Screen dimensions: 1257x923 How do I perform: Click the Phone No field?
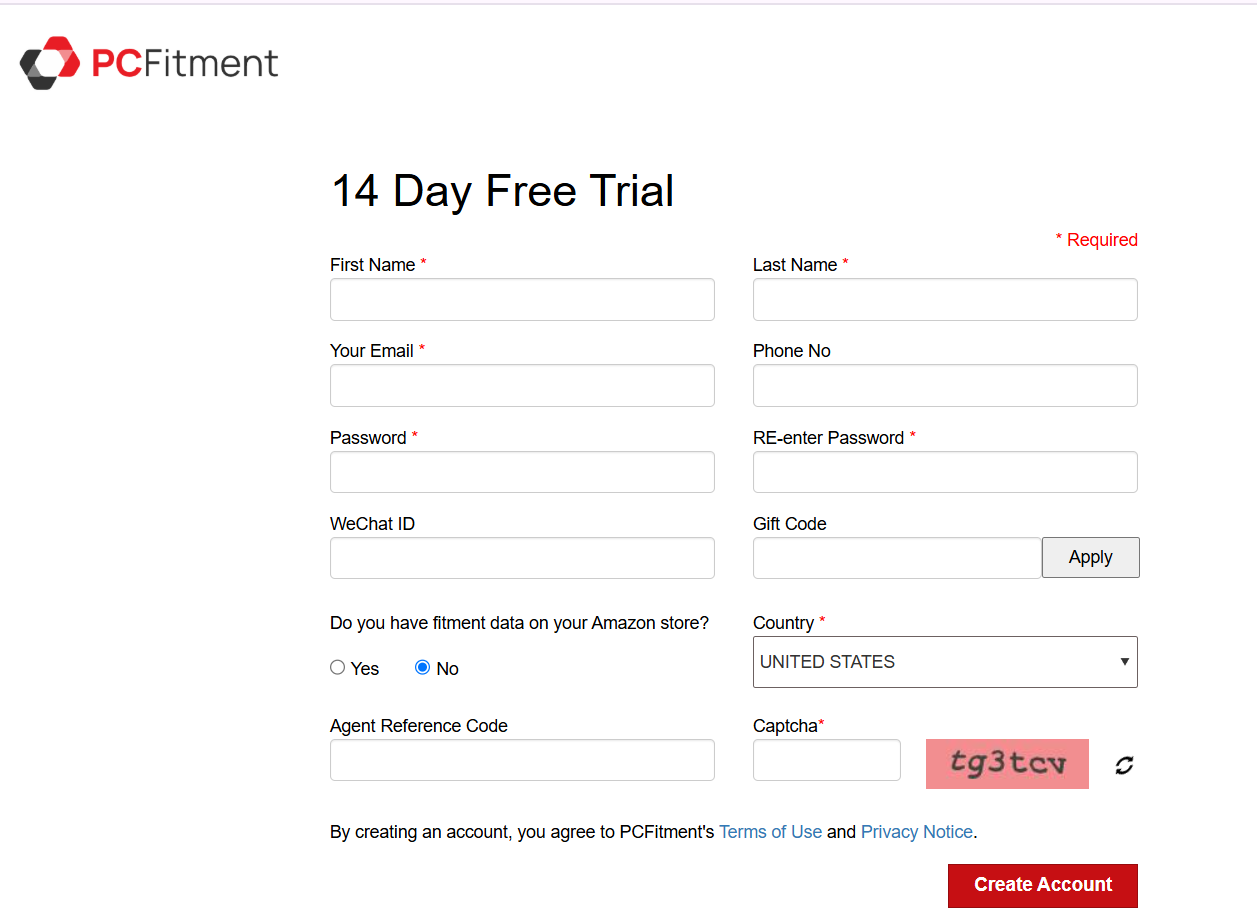[x=945, y=386]
